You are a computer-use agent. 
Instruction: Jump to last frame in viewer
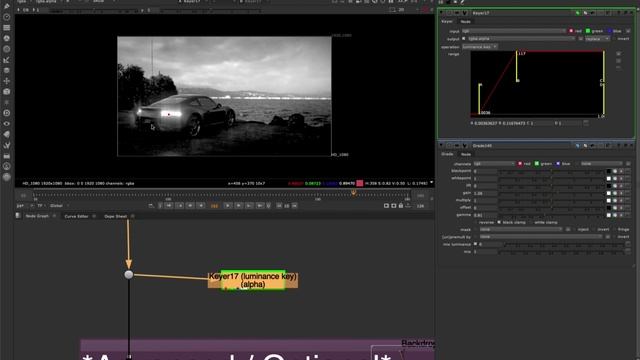(x=260, y=206)
